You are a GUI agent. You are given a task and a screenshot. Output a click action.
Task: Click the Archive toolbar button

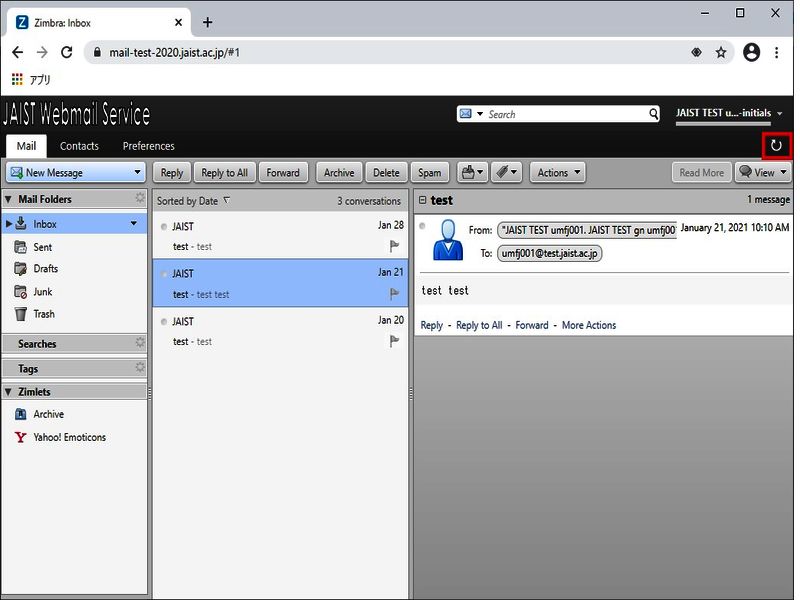click(339, 172)
